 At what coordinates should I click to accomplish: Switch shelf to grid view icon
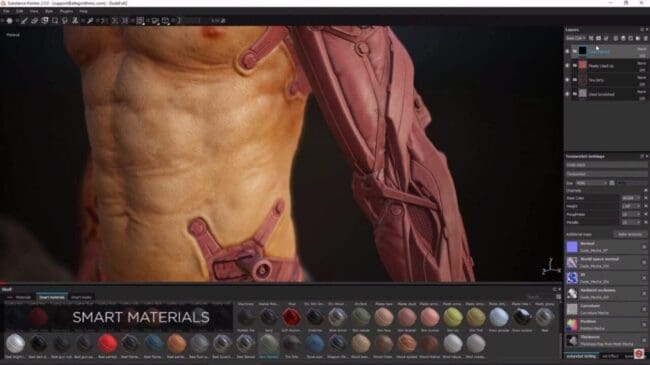tap(558, 297)
